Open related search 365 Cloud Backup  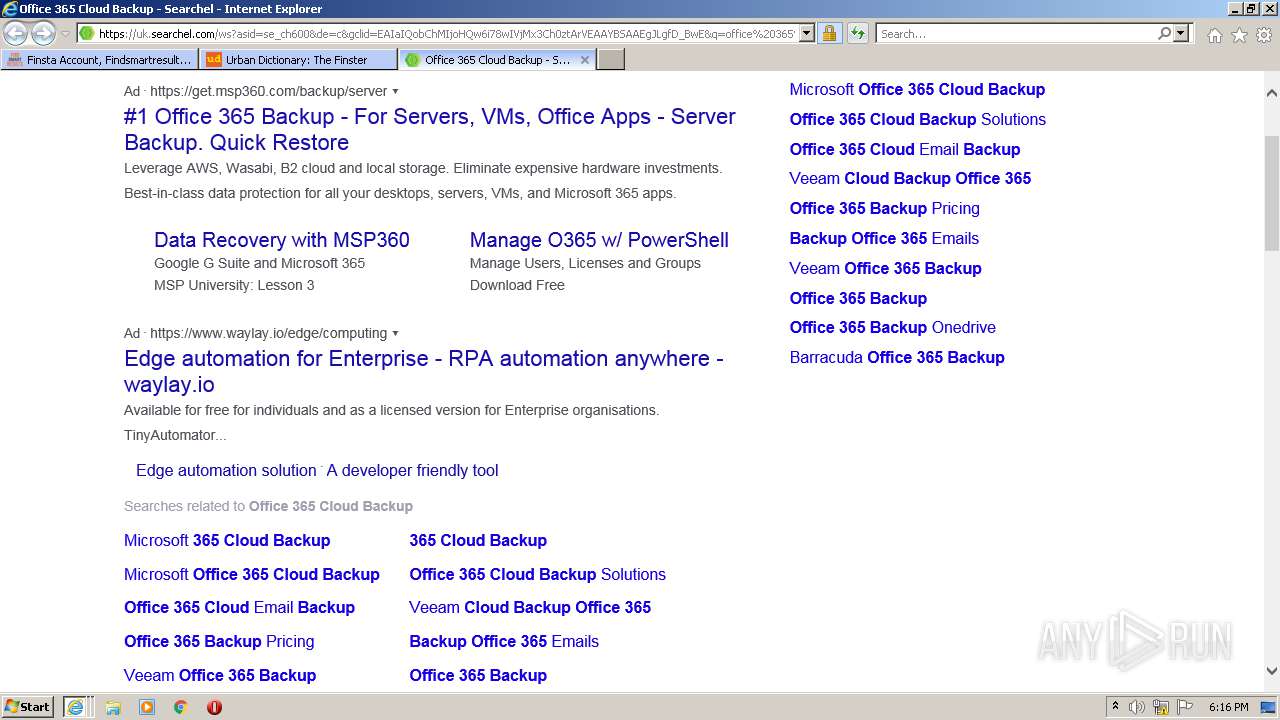coord(478,540)
